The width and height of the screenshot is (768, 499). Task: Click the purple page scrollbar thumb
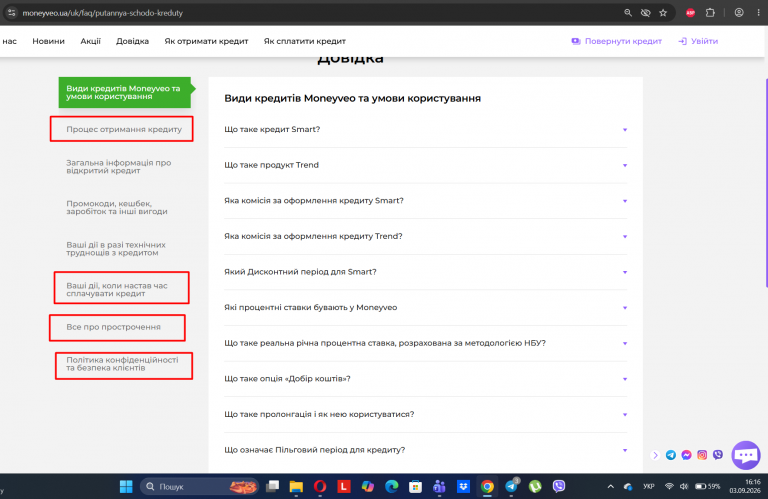[767, 183]
